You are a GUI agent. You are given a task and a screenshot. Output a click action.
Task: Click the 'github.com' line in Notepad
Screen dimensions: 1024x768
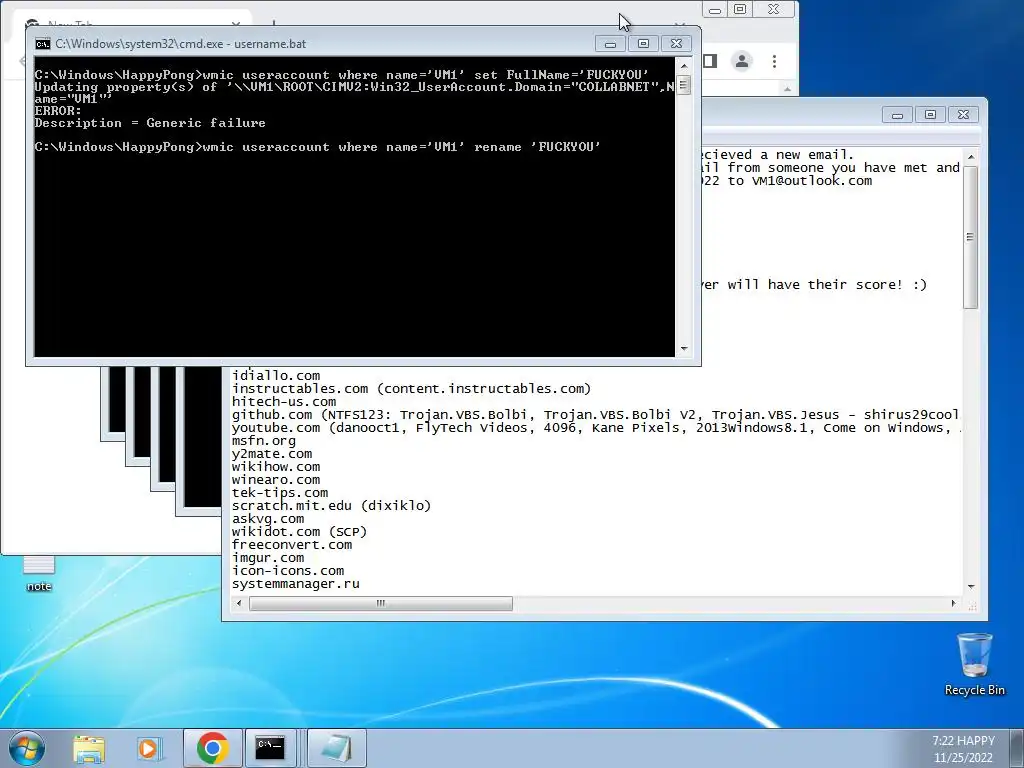[596, 415]
